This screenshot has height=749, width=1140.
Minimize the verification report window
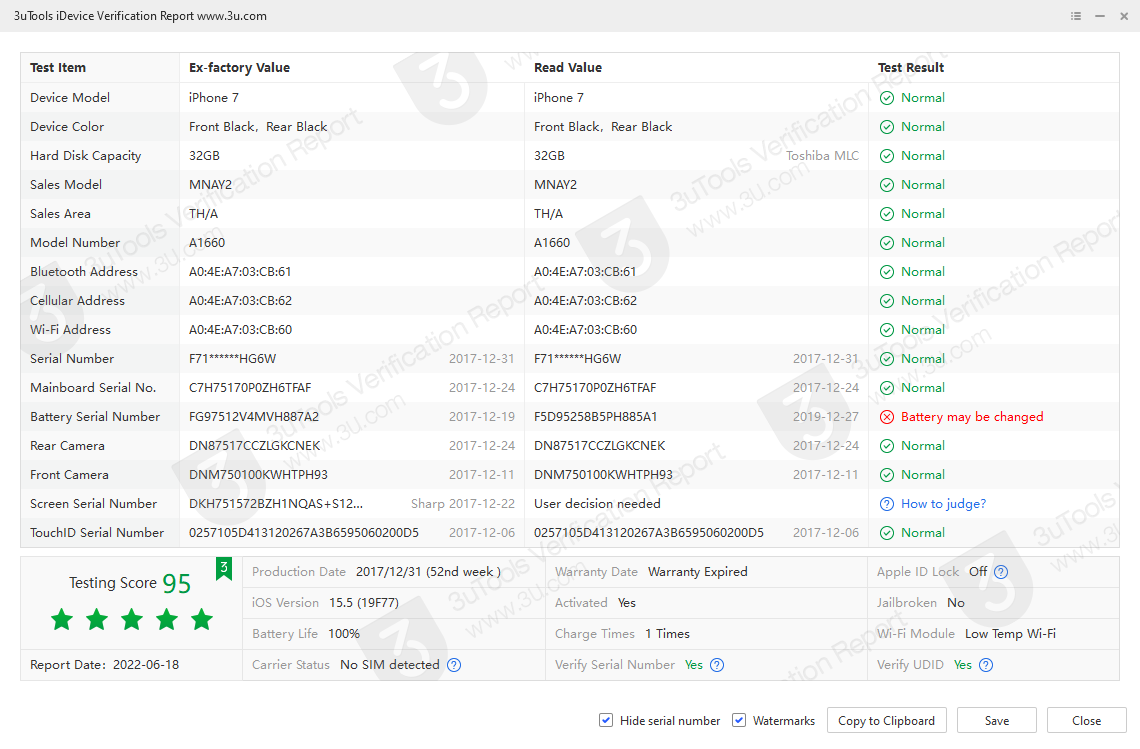pyautogui.click(x=1100, y=16)
